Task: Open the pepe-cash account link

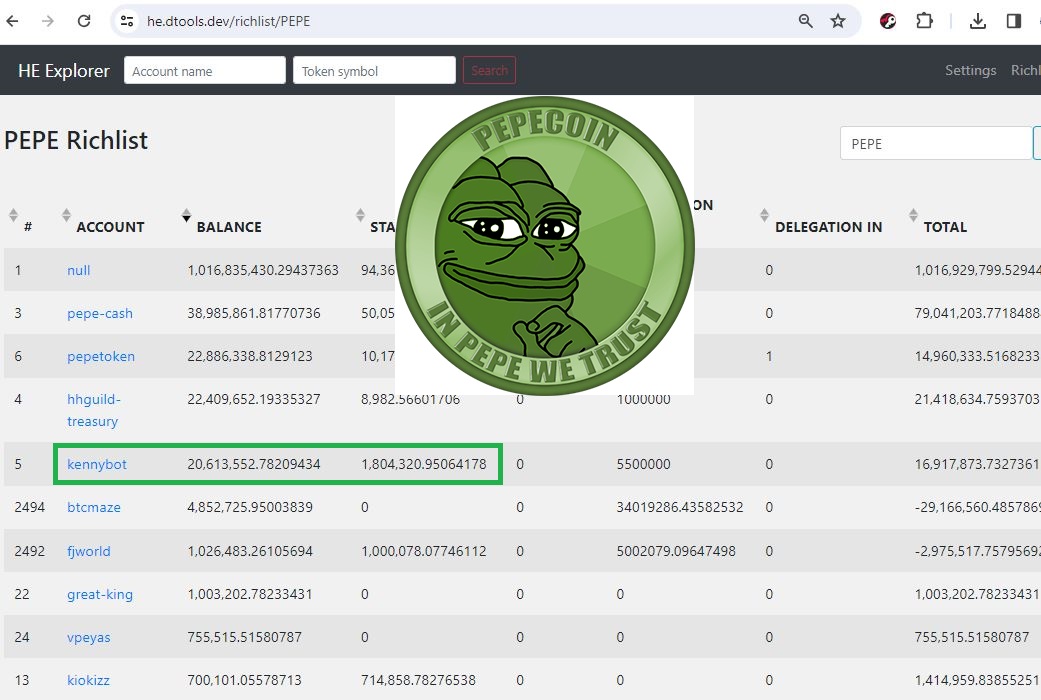Action: [x=100, y=313]
